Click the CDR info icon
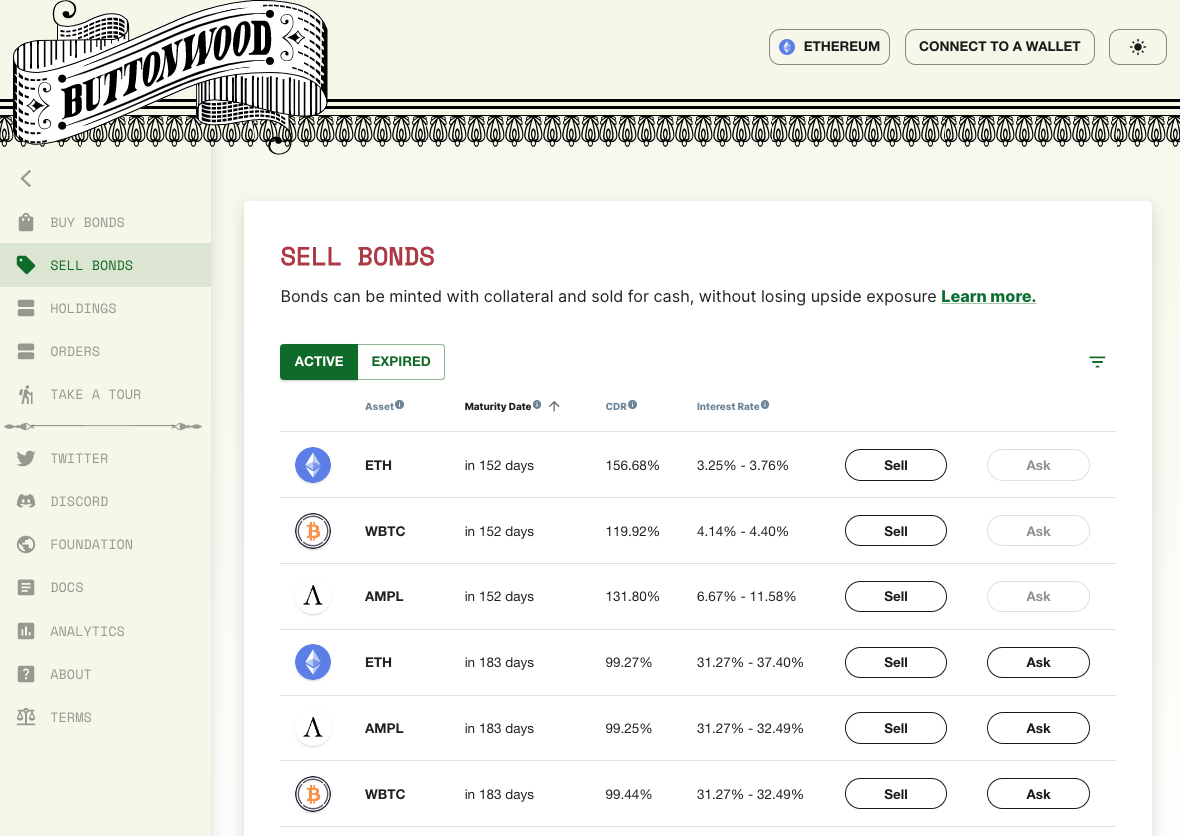The image size is (1180, 836). [633, 405]
